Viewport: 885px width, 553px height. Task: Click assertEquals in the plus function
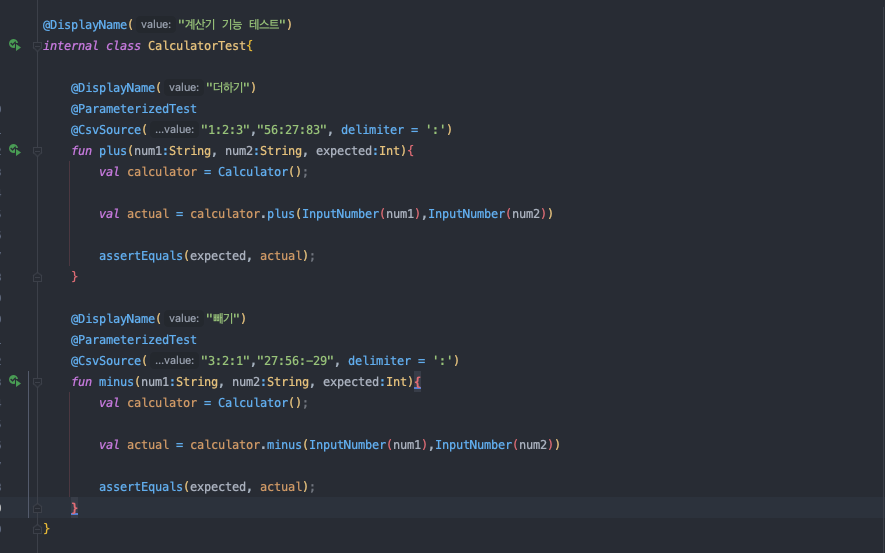[x=141, y=256]
